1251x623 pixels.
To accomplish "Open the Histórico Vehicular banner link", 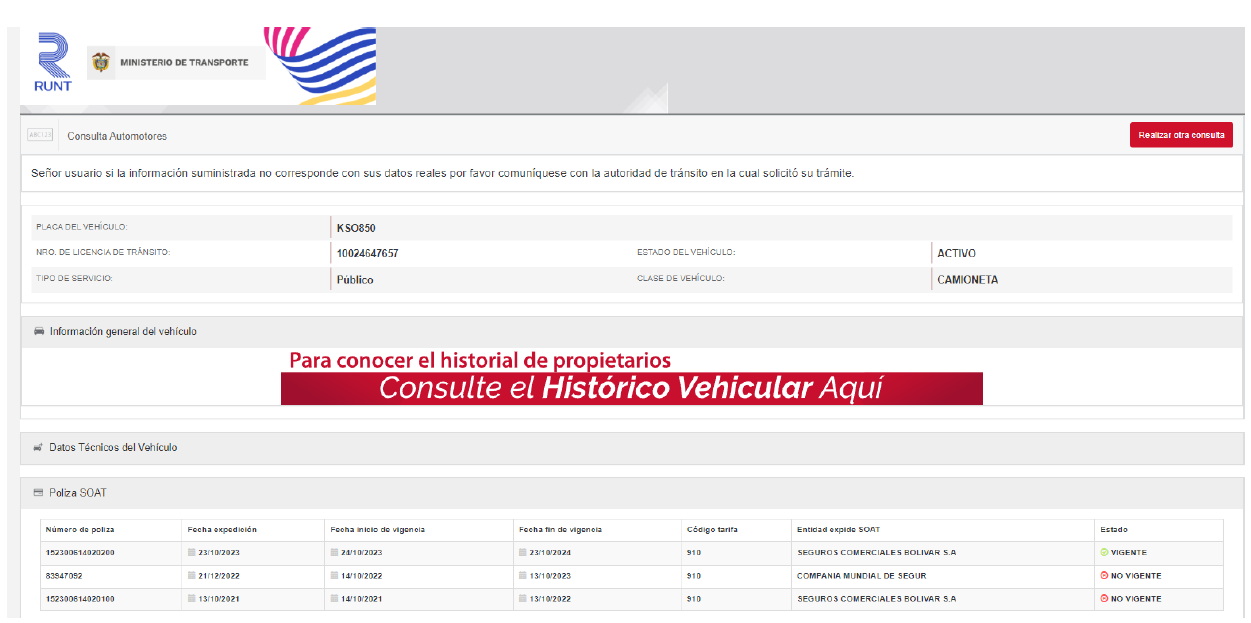I will (x=631, y=388).
